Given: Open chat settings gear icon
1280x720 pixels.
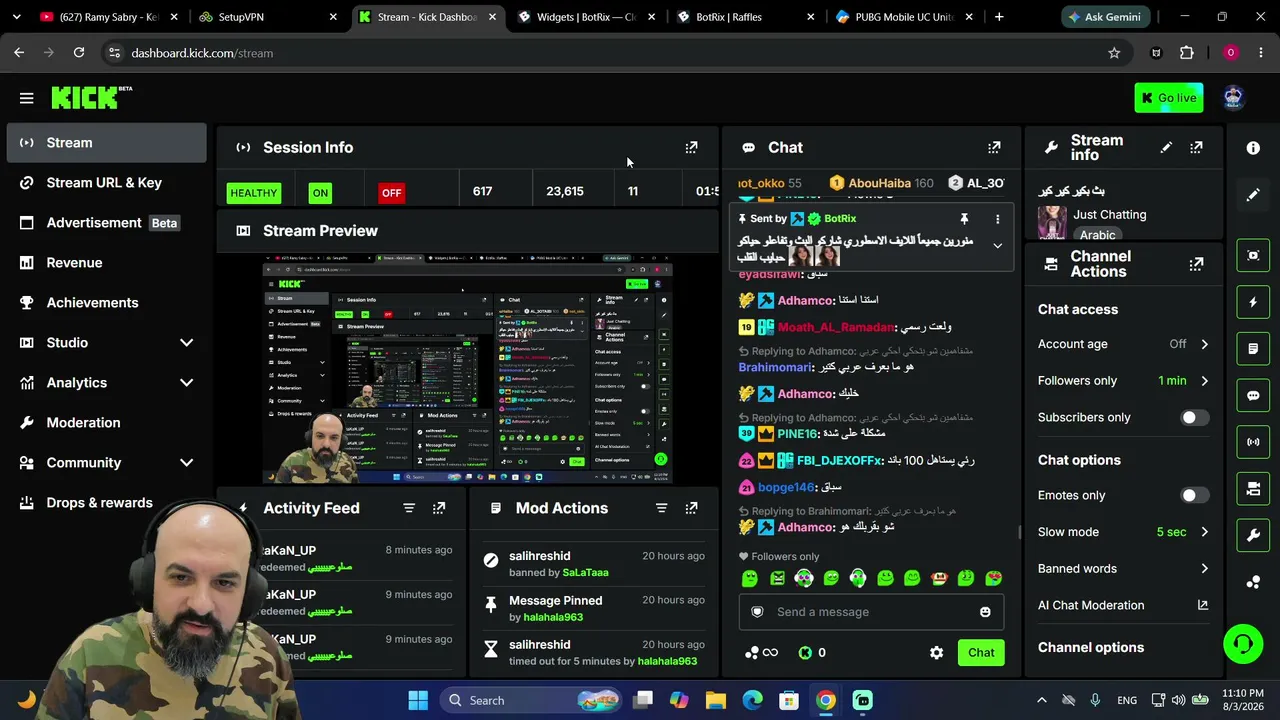Looking at the screenshot, I should pos(936,653).
